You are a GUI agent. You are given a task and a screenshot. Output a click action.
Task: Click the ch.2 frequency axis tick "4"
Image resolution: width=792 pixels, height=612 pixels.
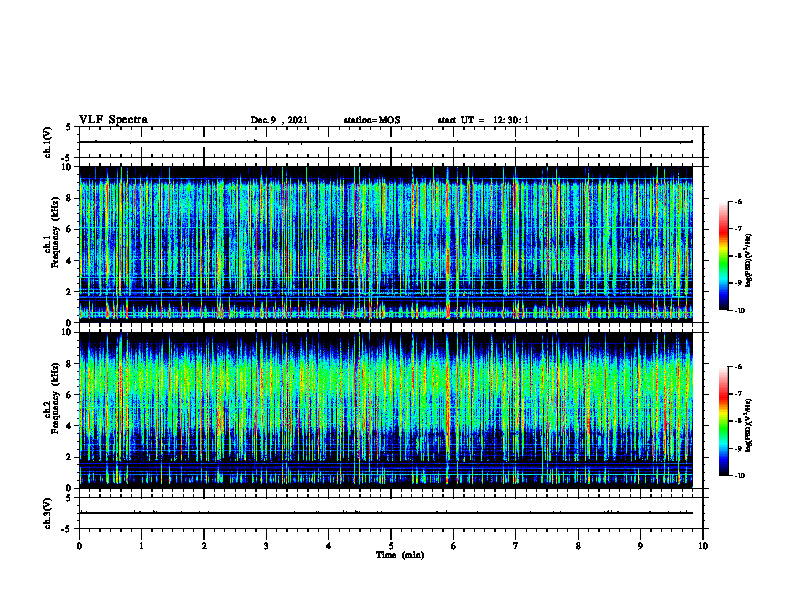70,426
